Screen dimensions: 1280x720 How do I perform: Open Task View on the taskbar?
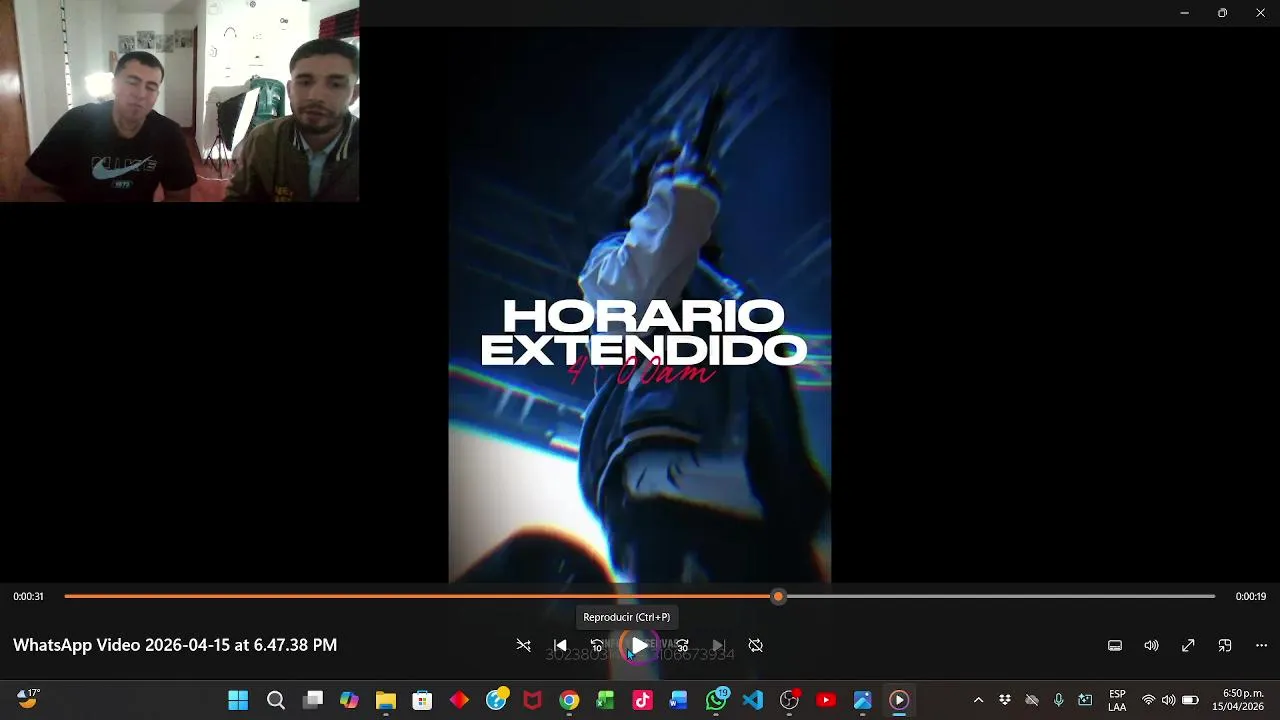313,700
